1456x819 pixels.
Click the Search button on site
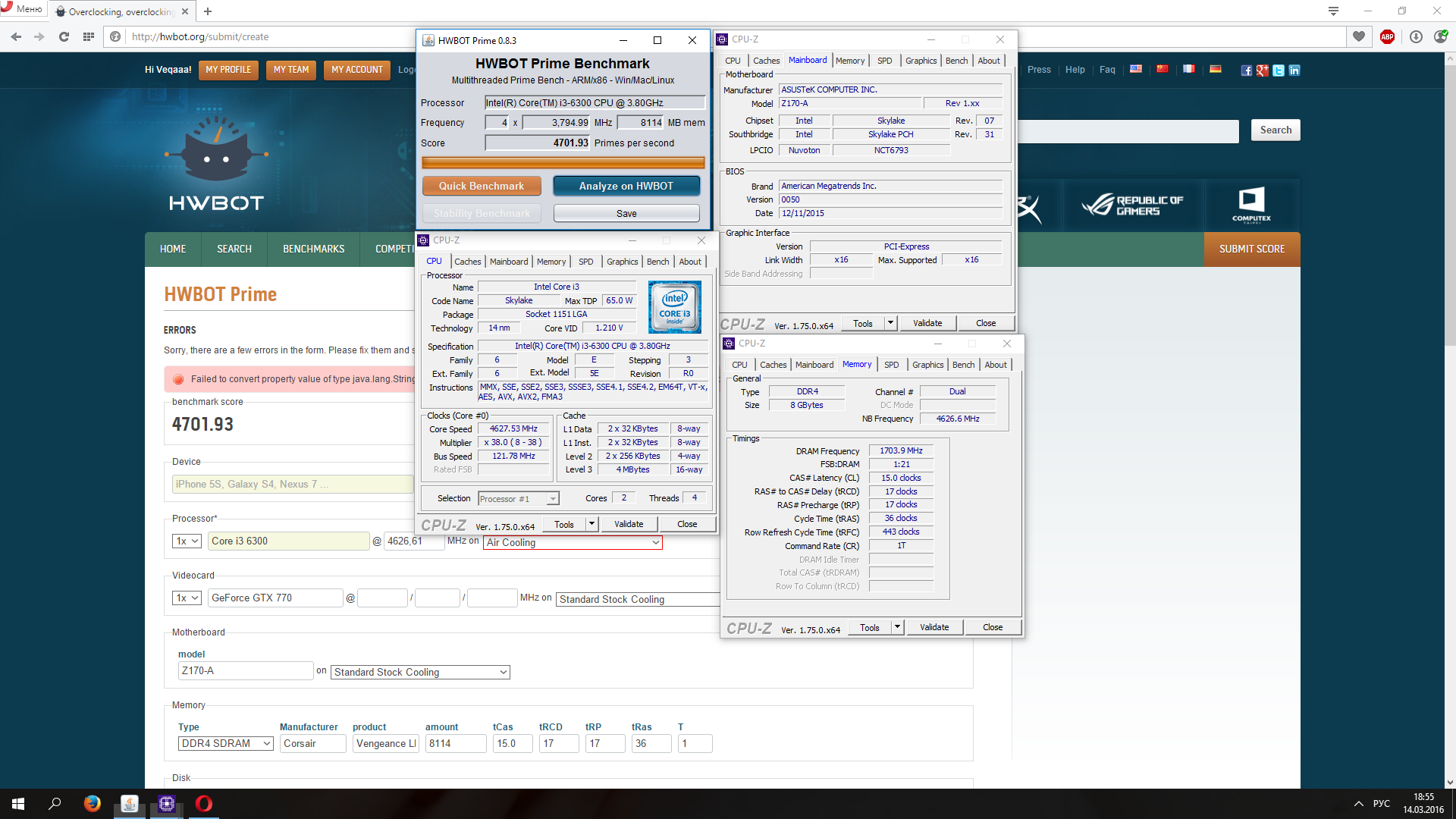click(x=1276, y=130)
